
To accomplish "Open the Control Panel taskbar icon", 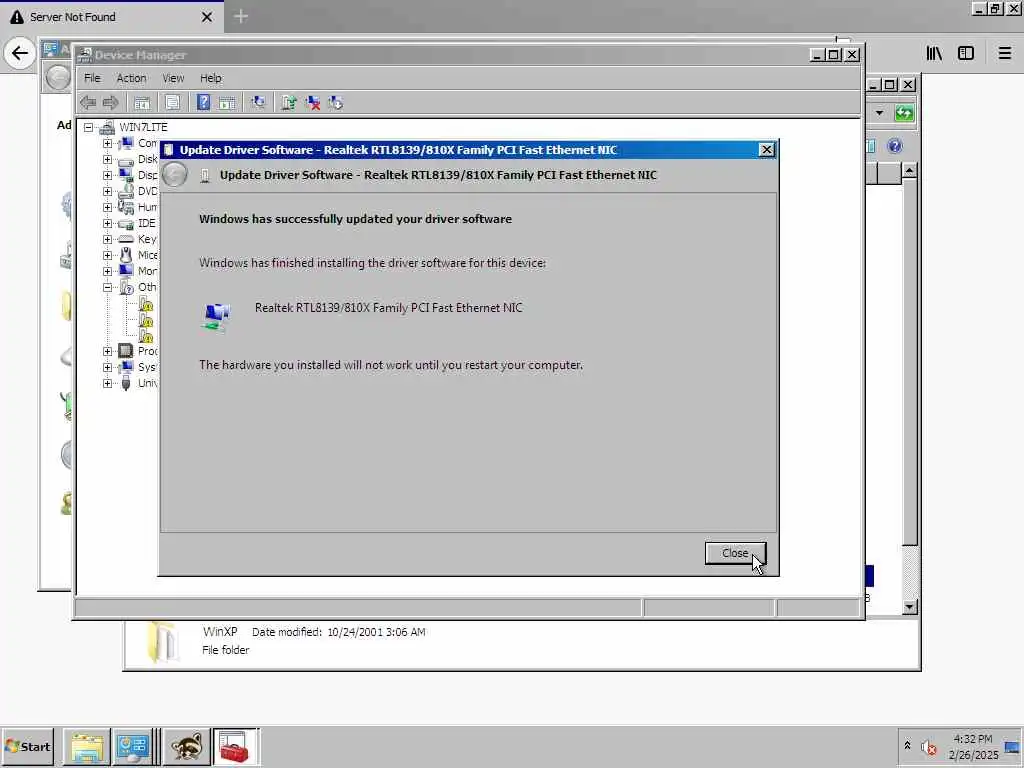I will tap(133, 747).
